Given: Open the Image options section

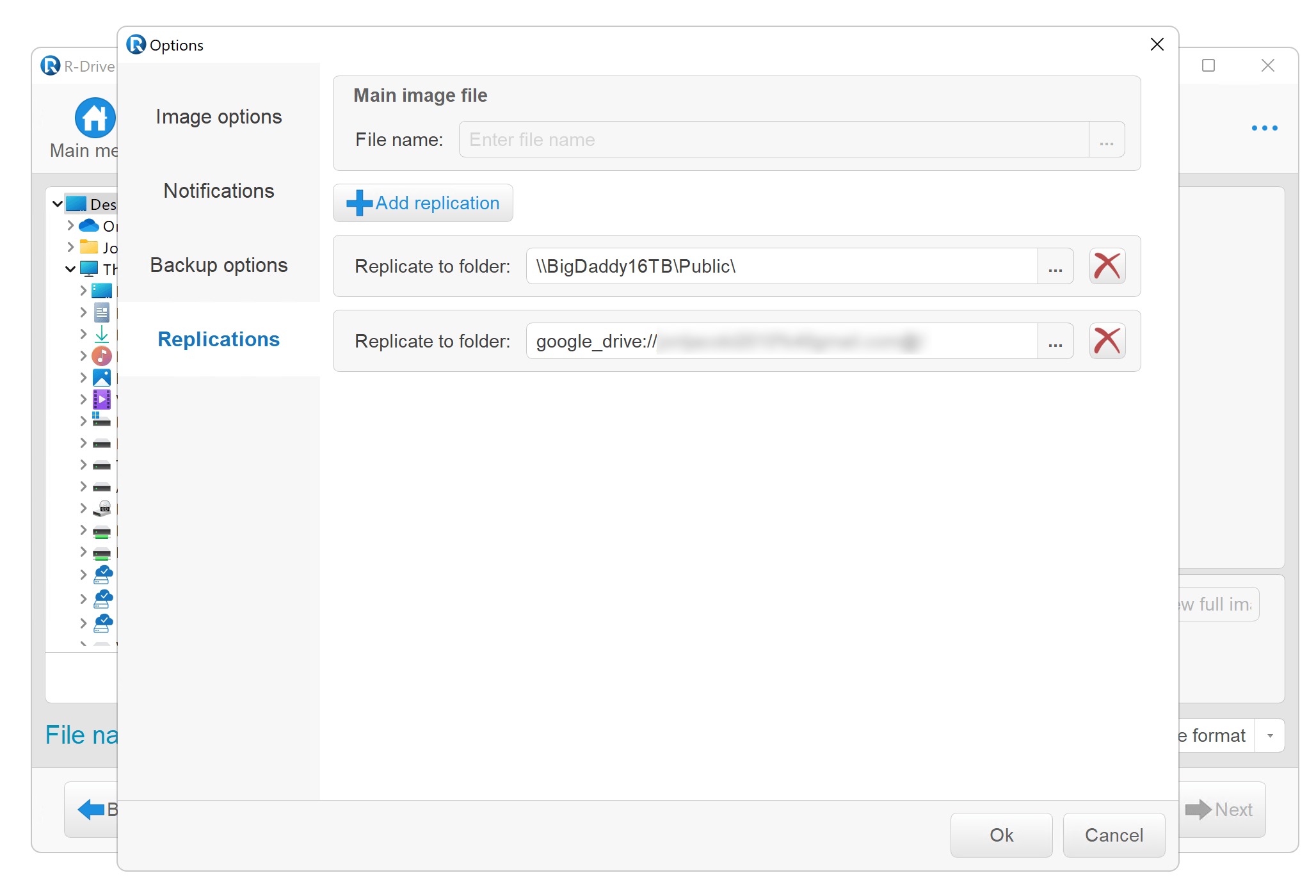Looking at the screenshot, I should [218, 116].
